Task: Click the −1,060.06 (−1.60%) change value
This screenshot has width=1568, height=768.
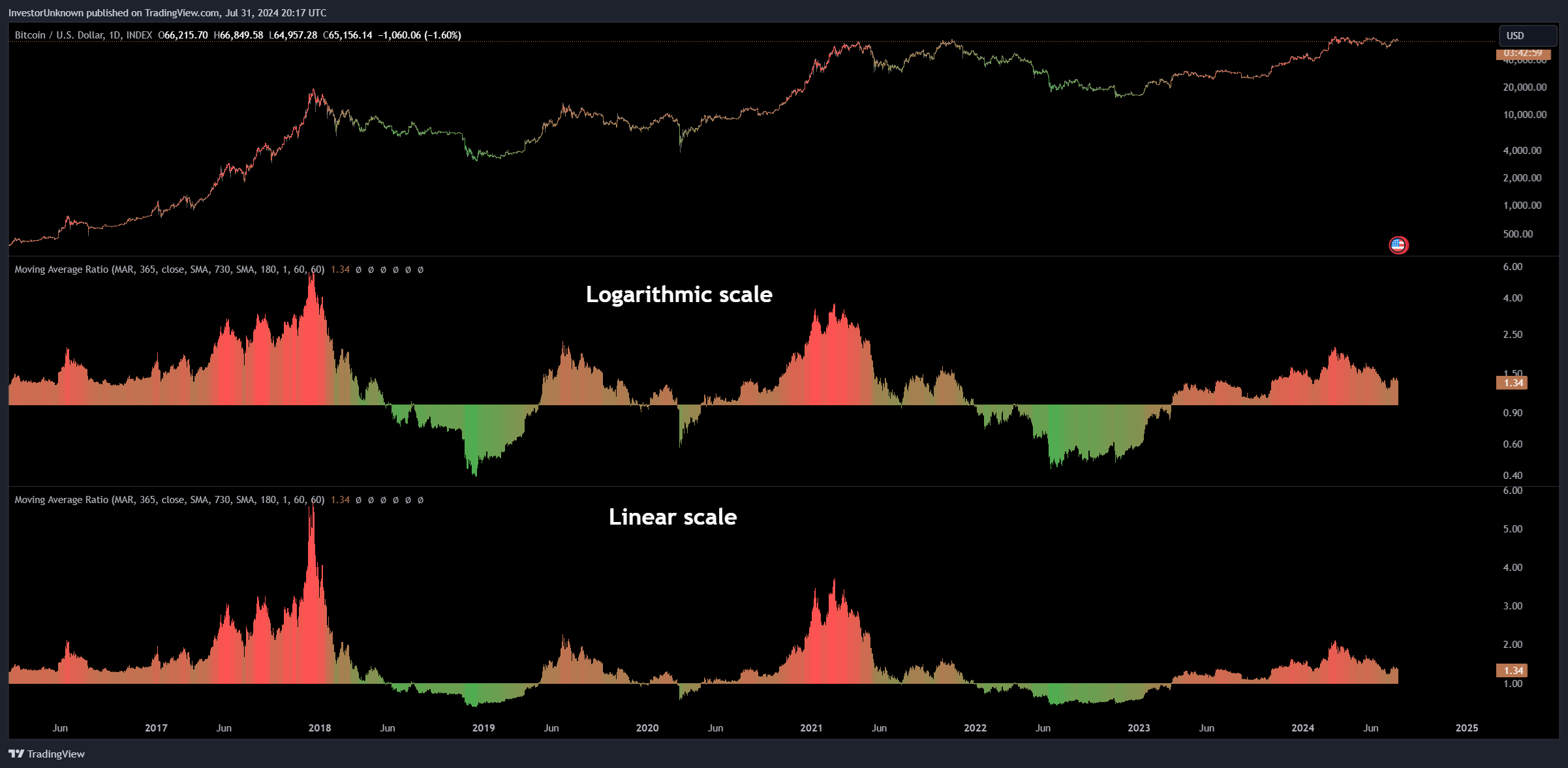Action: [x=420, y=35]
